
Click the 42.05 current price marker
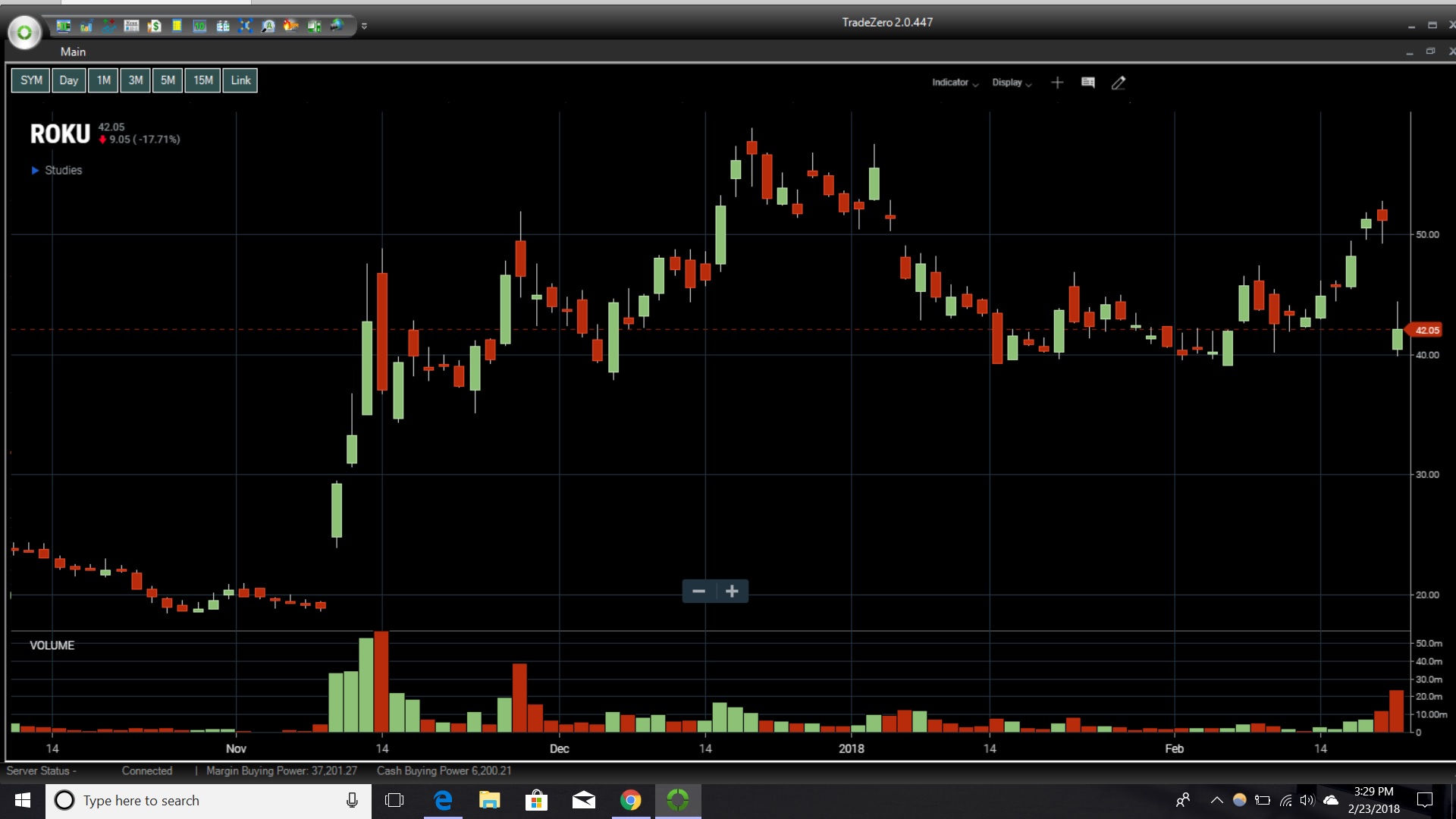(1425, 330)
